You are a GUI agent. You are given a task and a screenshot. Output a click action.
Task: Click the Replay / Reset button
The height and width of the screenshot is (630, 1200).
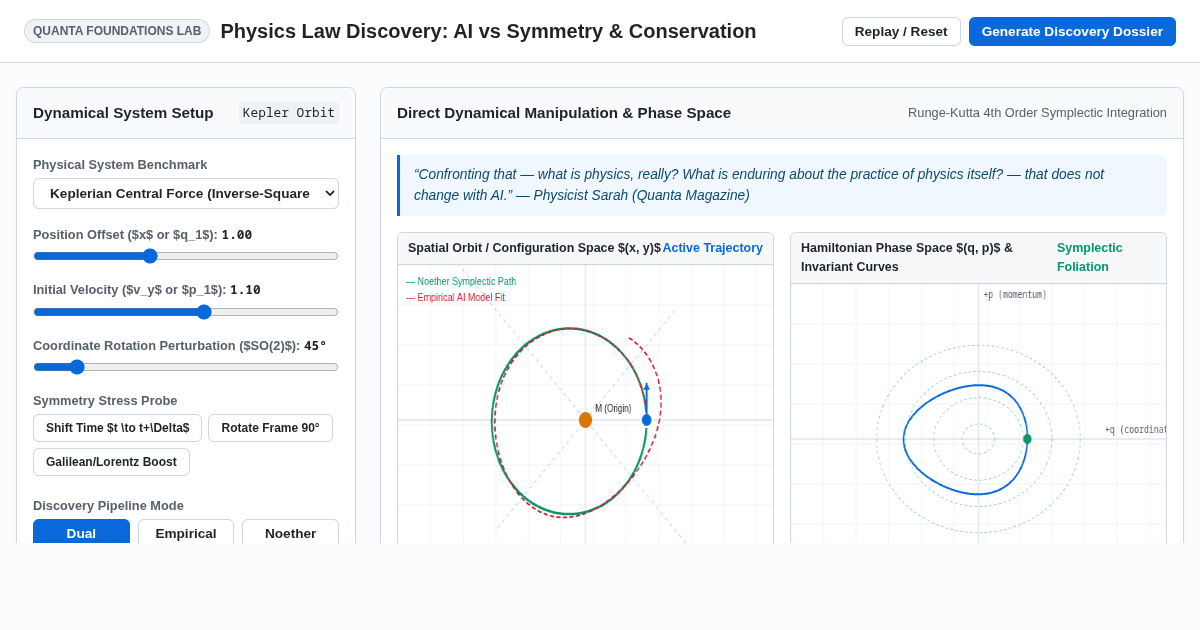tap(901, 31)
